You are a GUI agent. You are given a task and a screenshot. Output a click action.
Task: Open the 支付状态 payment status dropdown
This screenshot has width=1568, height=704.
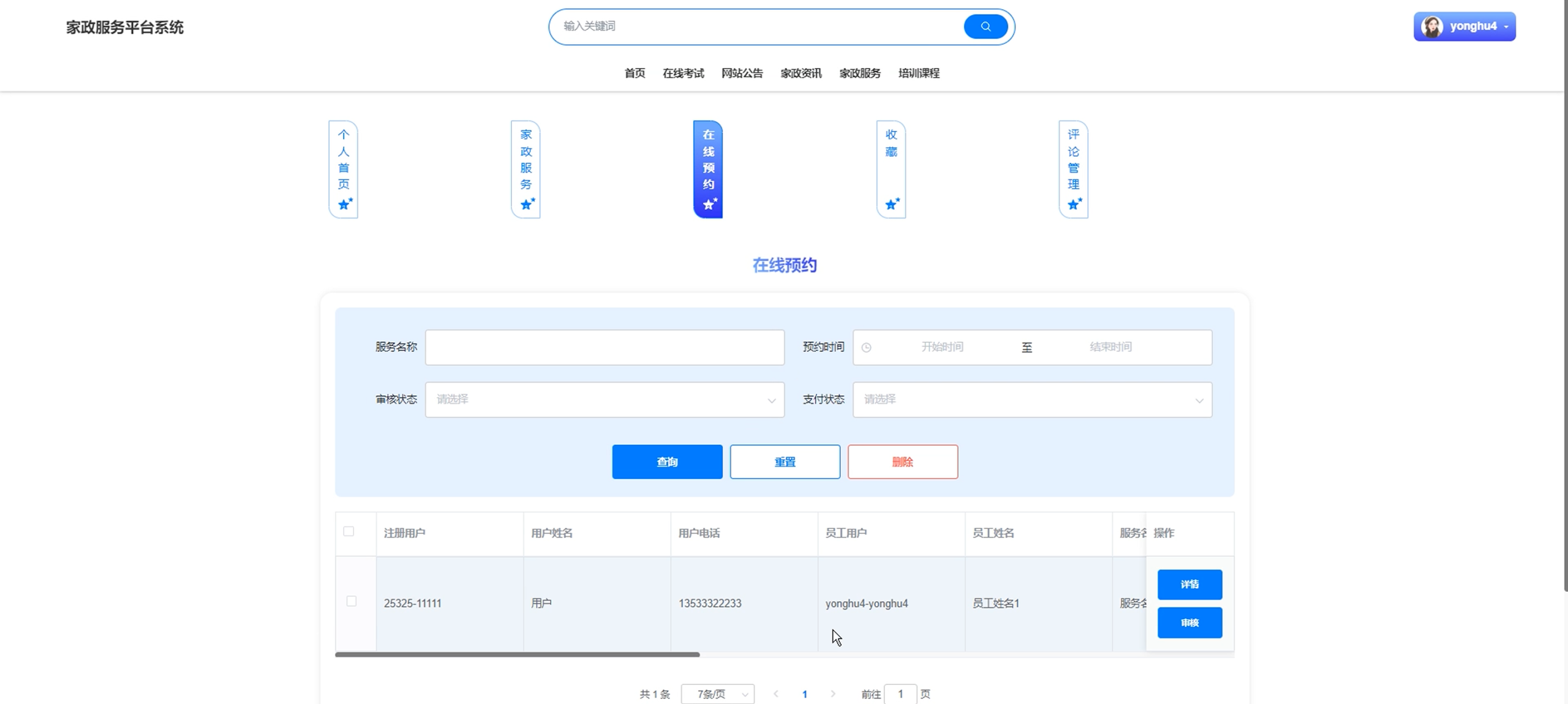[1031, 399]
